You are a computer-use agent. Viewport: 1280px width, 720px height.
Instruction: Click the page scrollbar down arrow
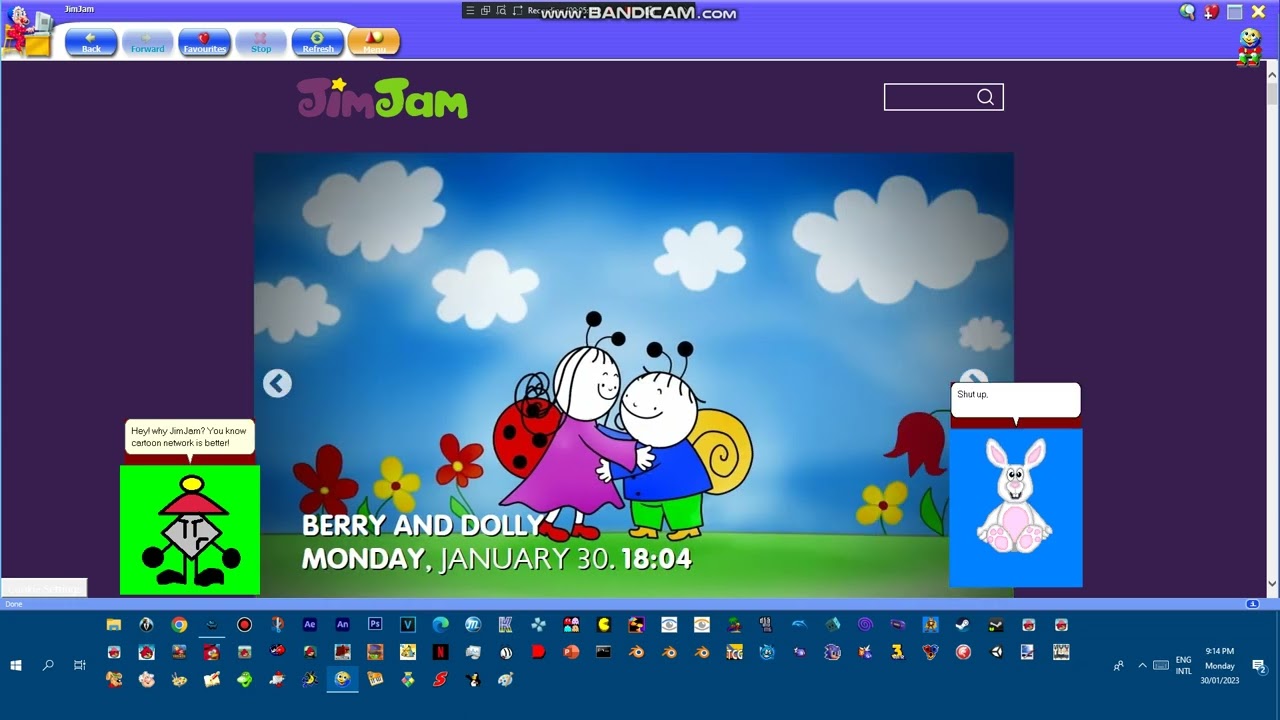pyautogui.click(x=1272, y=583)
